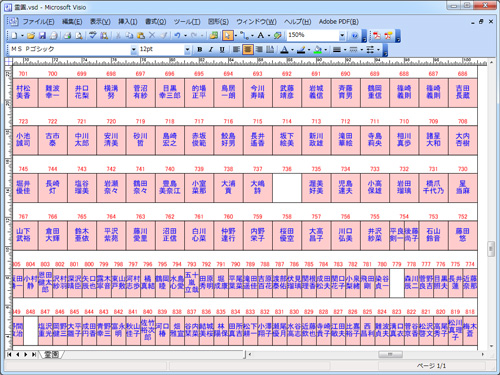The width and height of the screenshot is (500, 375).
Task: Open the 編集(E) menu
Action: (72, 22)
